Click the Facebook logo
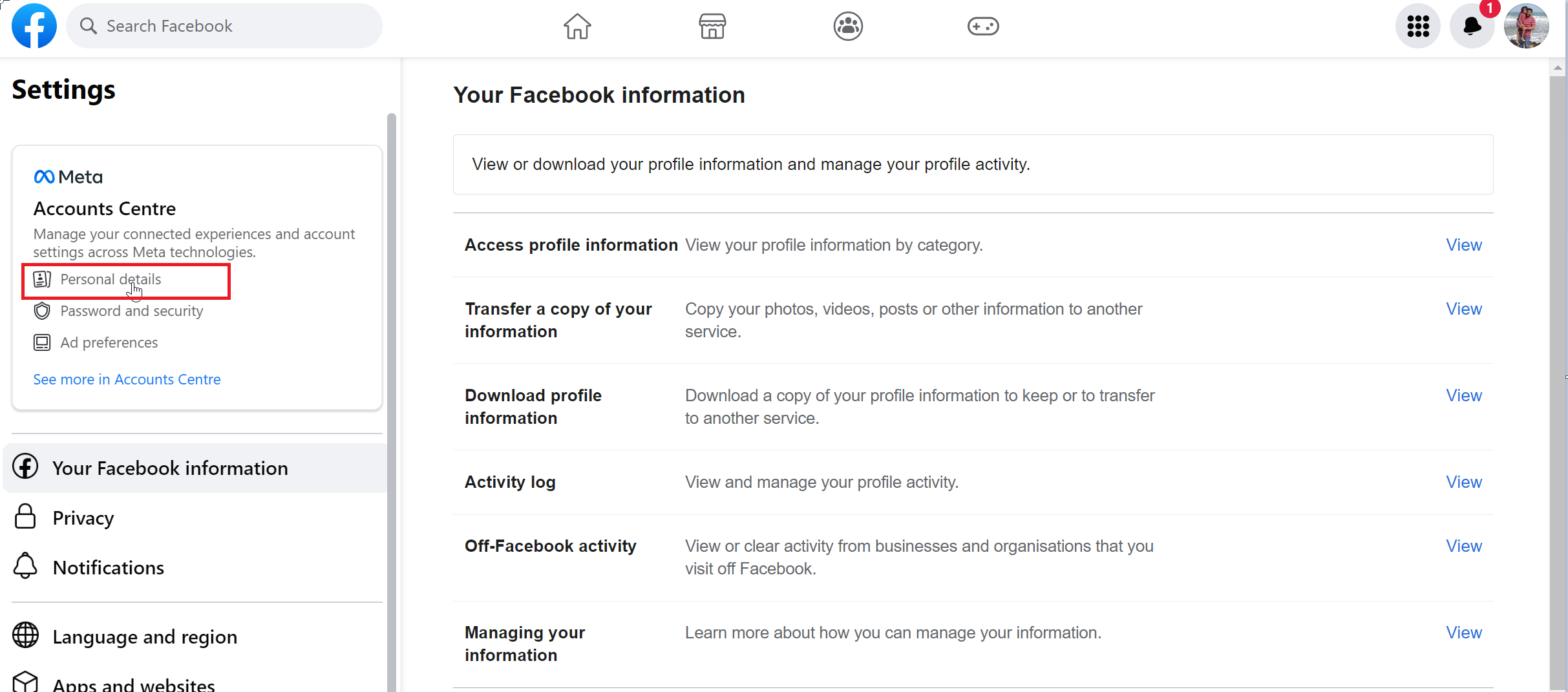 click(x=34, y=26)
